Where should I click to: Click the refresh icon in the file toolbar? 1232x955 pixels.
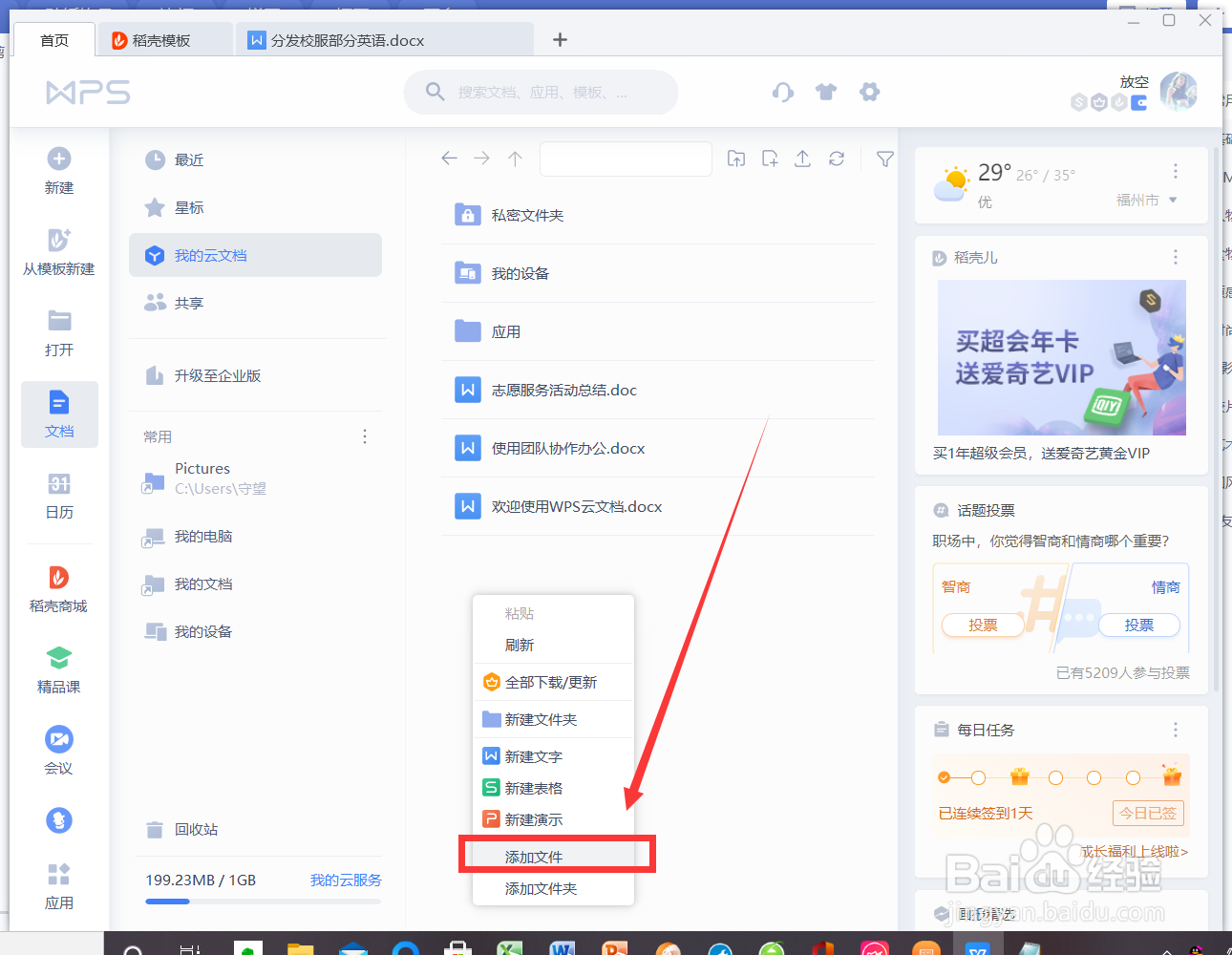[x=837, y=159]
